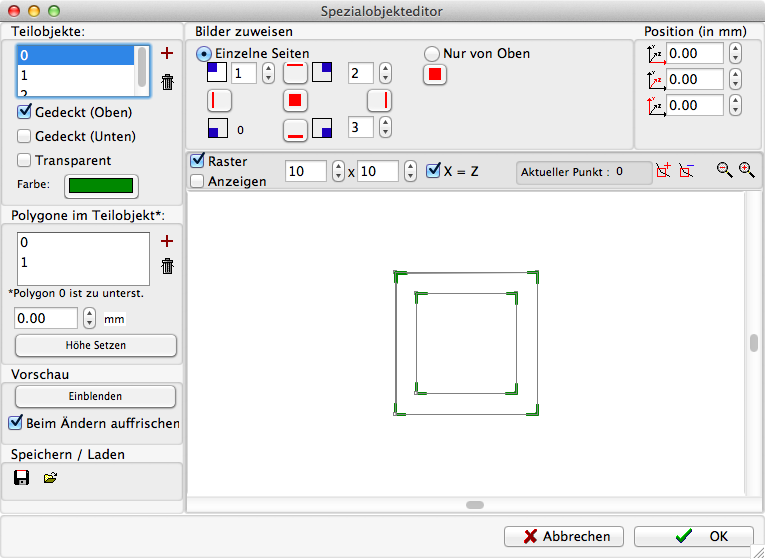
Task: Click the stepper next to image number 2
Action: tap(386, 72)
